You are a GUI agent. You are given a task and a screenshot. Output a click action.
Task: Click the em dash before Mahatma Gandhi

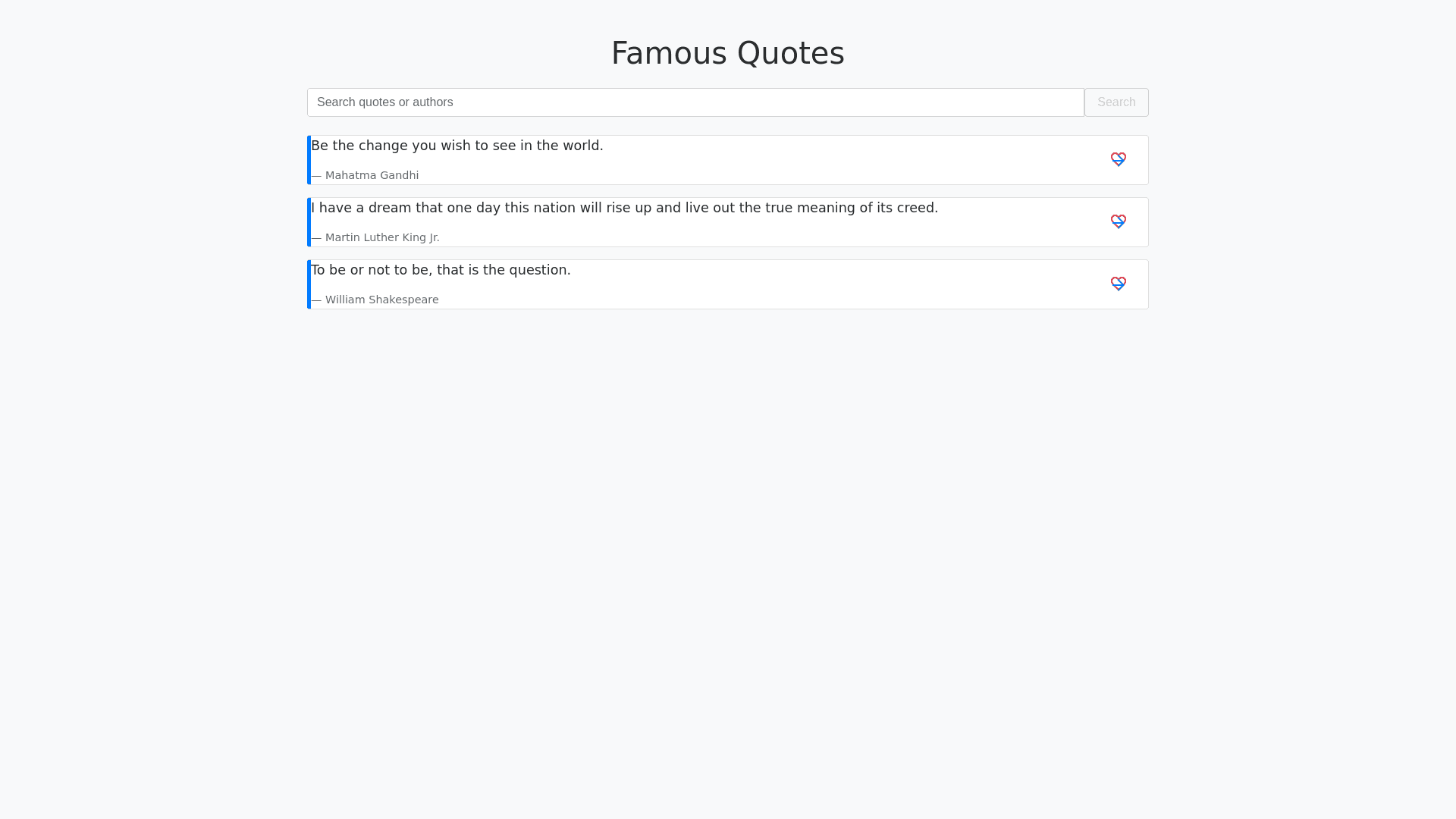pyautogui.click(x=316, y=176)
